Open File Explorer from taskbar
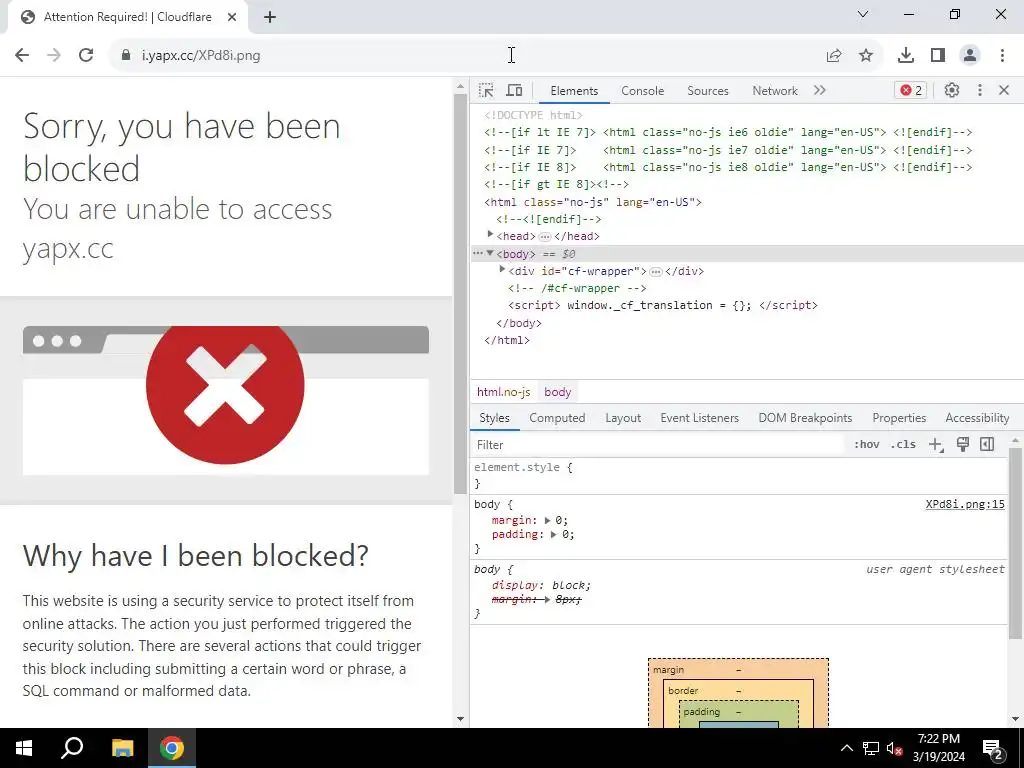 [x=122, y=748]
